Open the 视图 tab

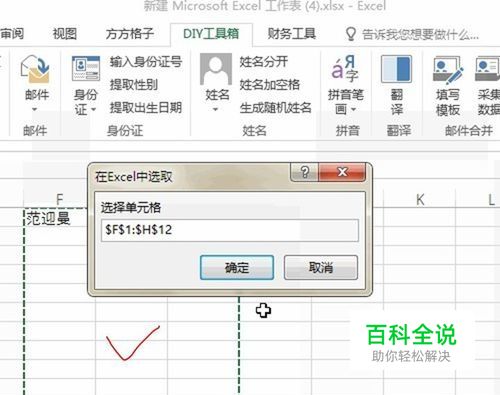(65, 34)
